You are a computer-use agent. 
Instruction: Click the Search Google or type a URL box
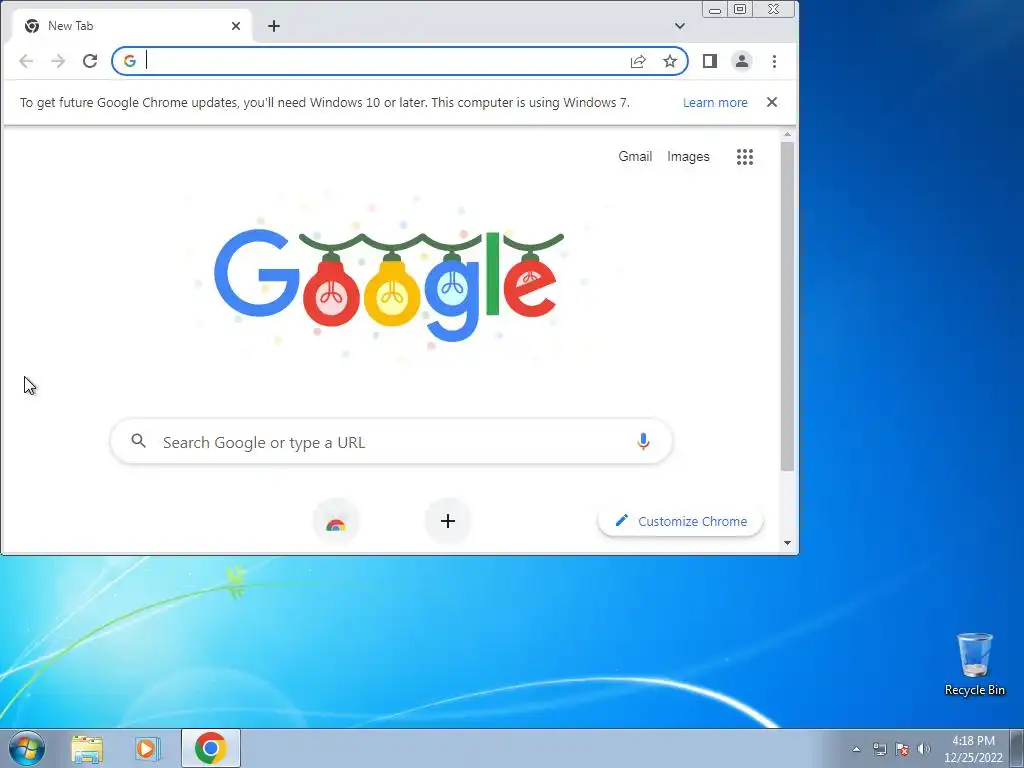coord(391,442)
